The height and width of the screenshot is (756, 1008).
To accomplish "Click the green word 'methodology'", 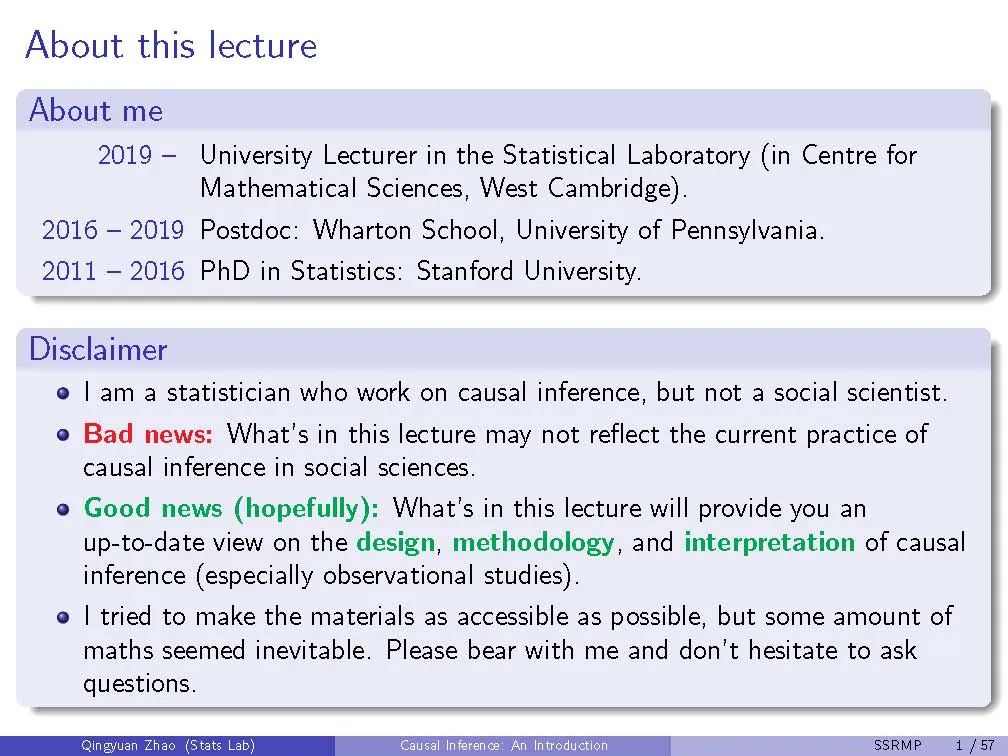I will pos(533,543).
